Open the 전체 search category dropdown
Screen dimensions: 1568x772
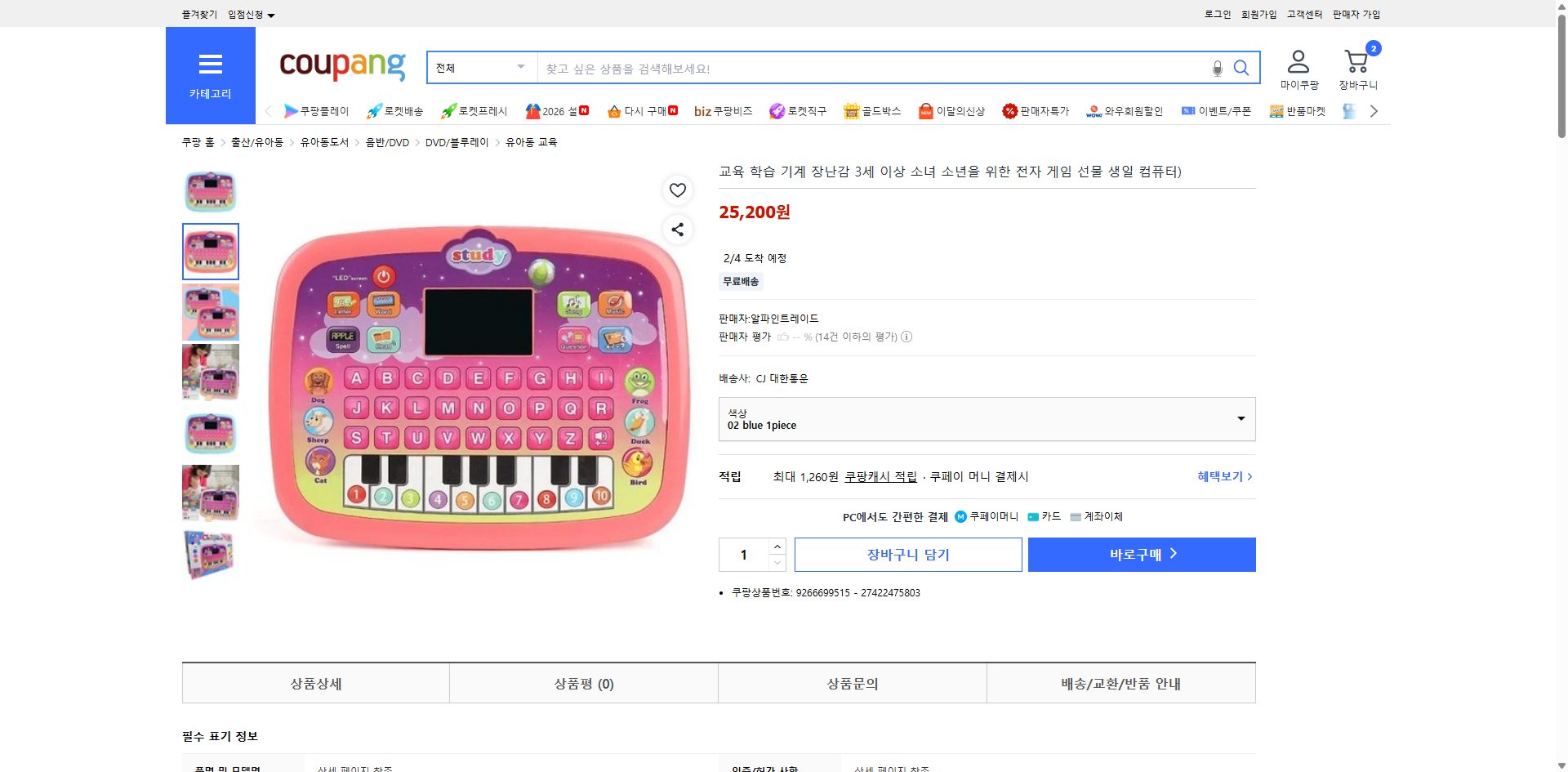point(479,67)
